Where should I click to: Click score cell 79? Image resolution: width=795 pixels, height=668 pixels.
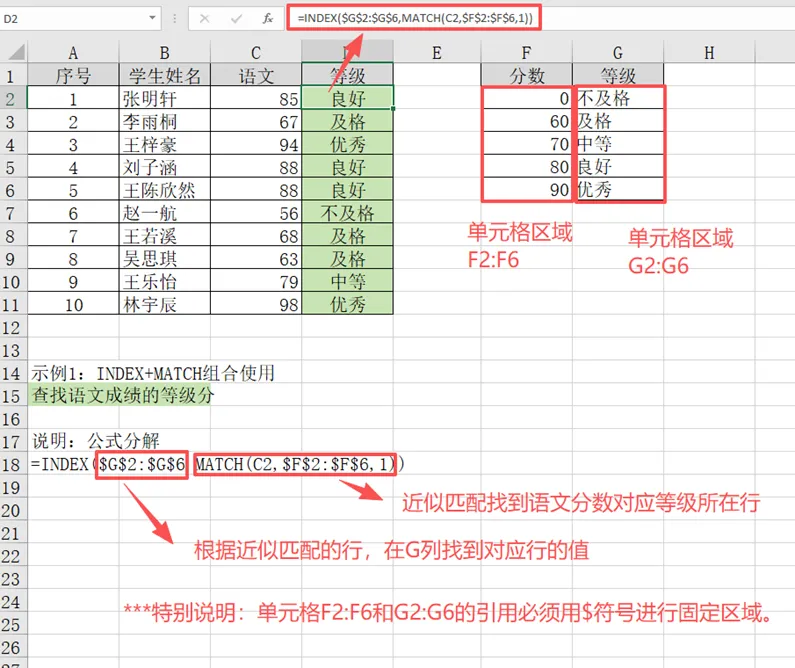pyautogui.click(x=256, y=281)
